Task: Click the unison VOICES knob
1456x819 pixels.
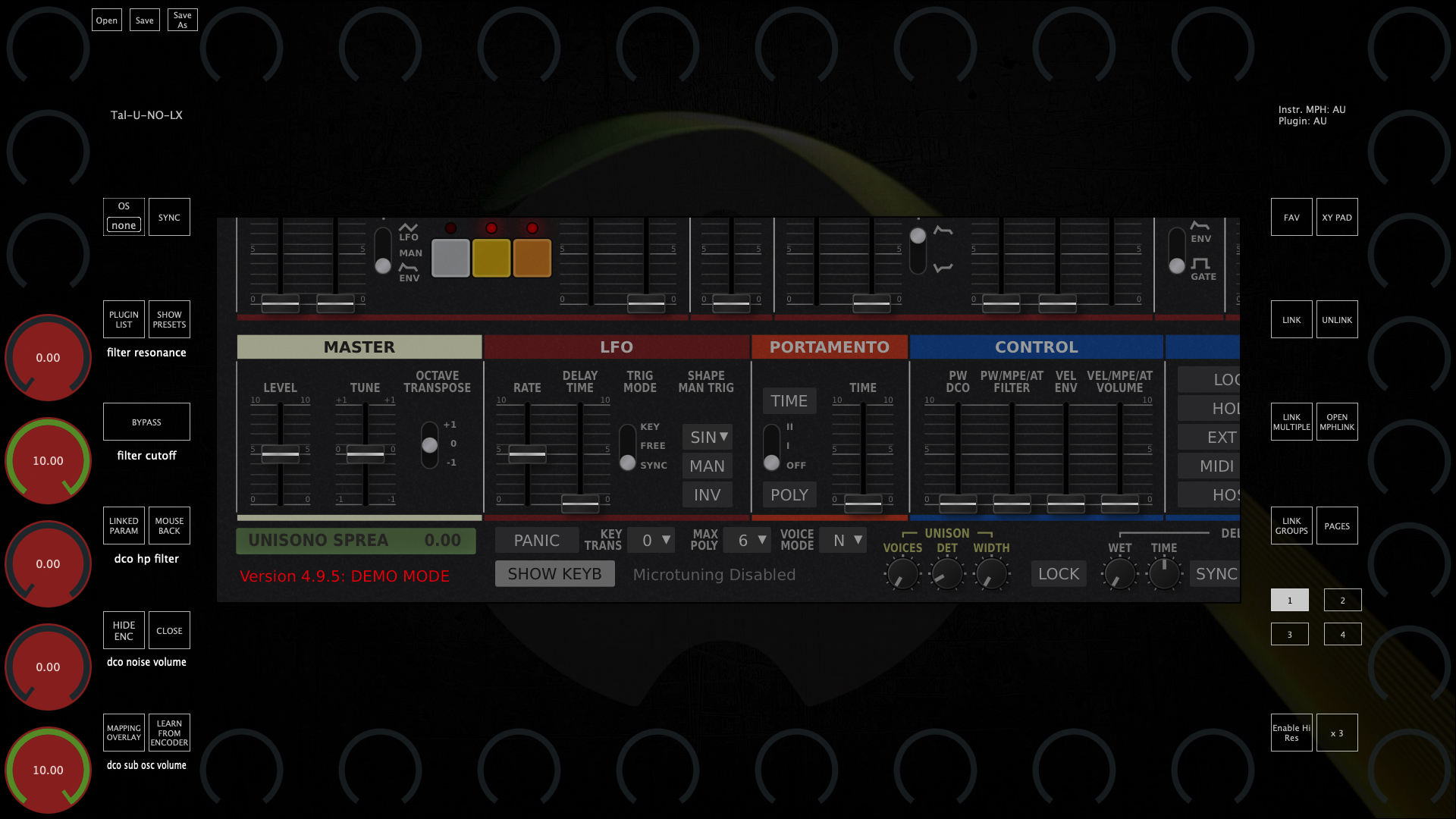Action: [x=902, y=574]
